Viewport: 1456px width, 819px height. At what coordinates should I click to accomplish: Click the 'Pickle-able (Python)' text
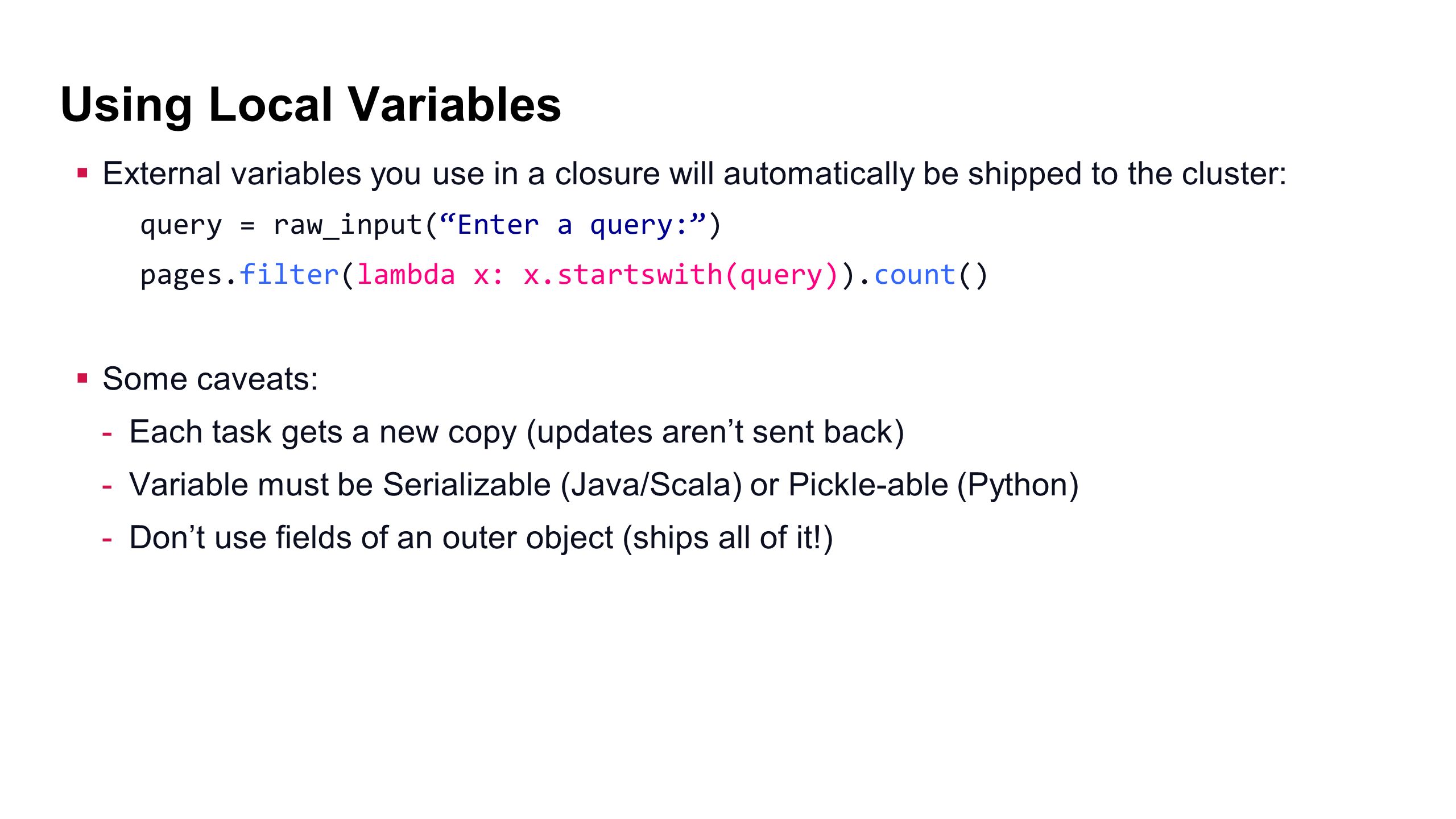[x=933, y=486]
